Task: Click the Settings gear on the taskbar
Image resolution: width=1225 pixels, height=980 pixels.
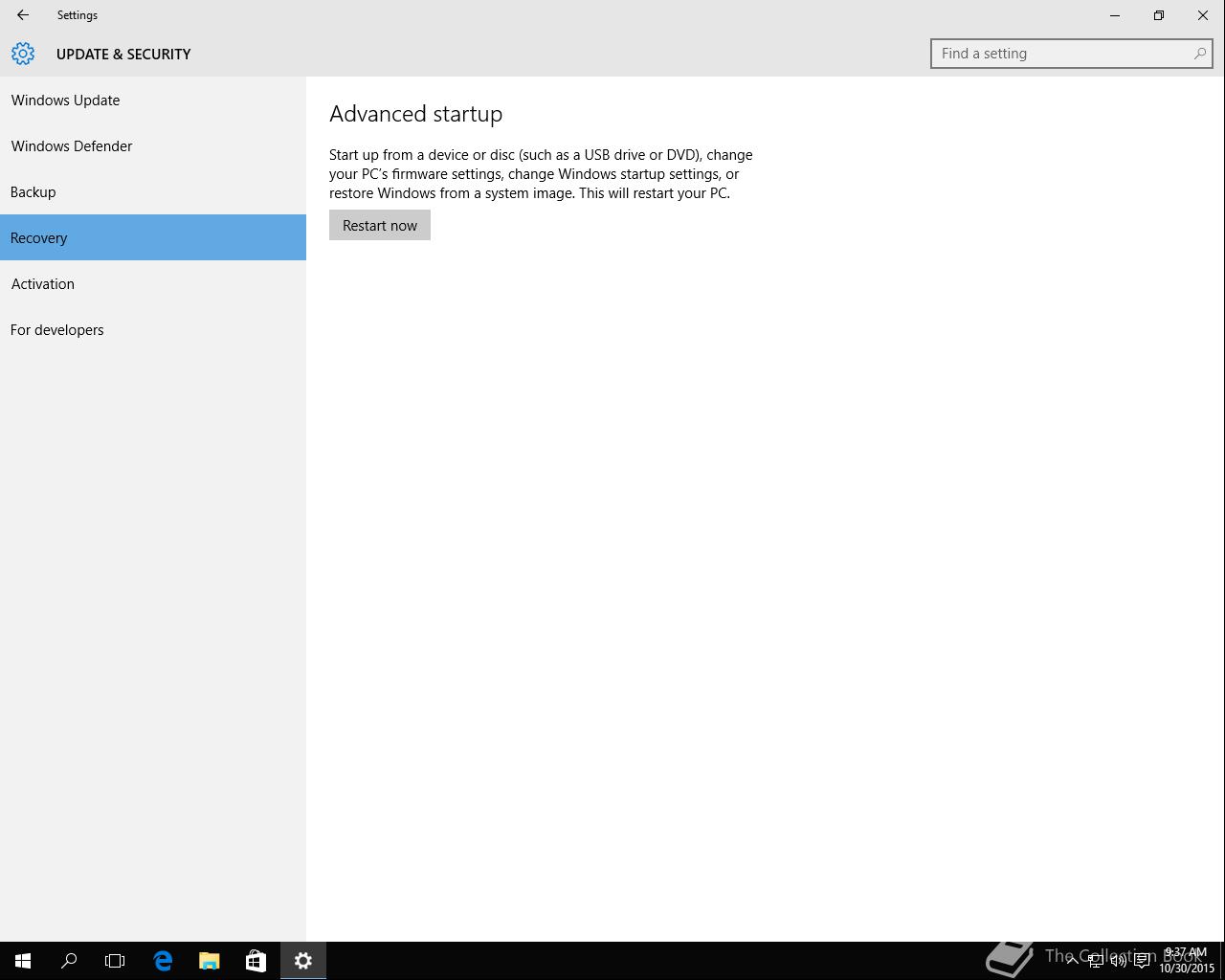Action: (303, 961)
